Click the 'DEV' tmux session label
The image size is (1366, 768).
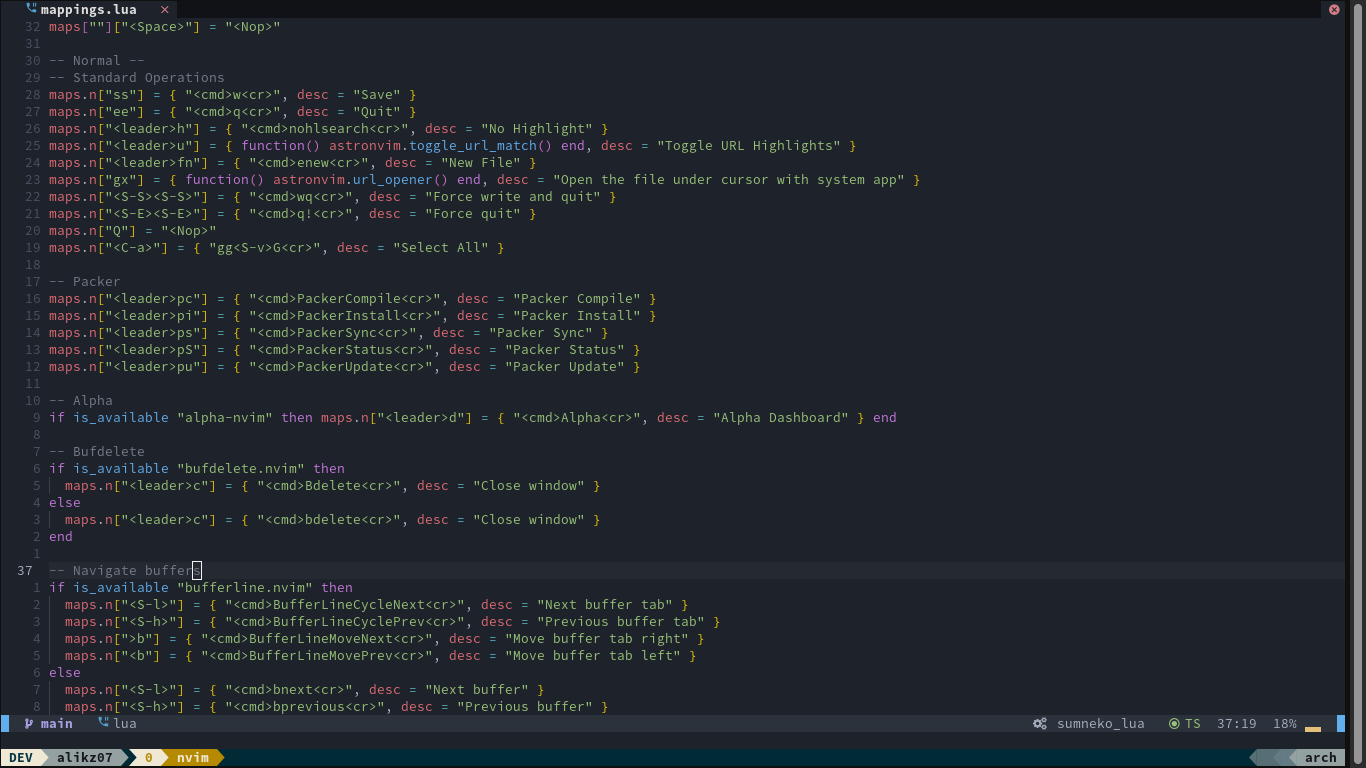[x=21, y=757]
